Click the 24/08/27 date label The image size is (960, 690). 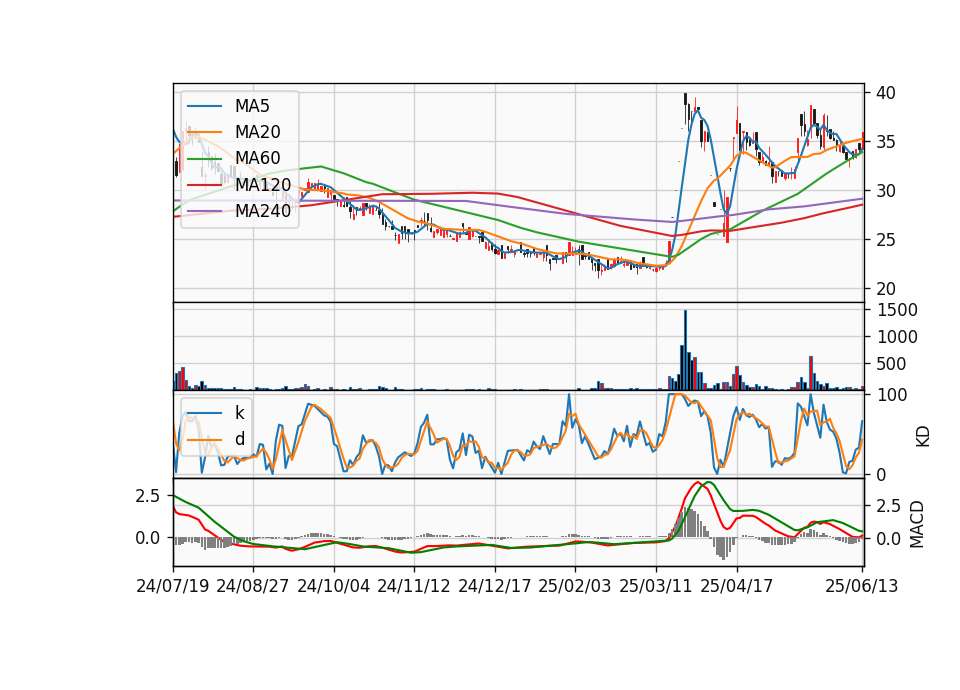[x=253, y=586]
